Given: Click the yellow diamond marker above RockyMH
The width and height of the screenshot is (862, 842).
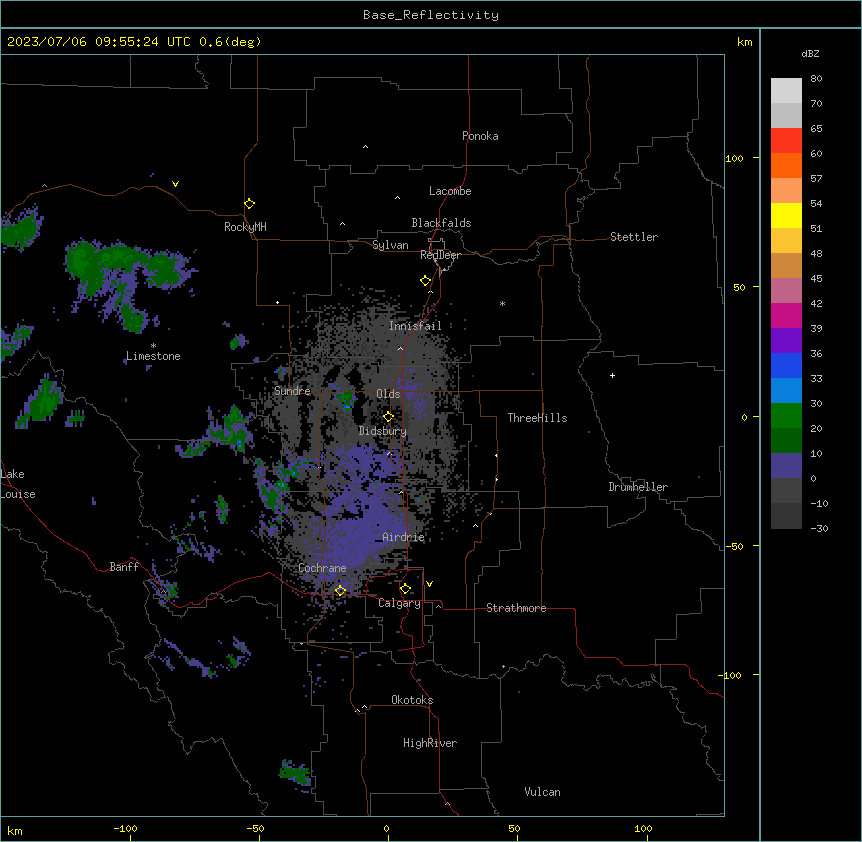Looking at the screenshot, I should point(250,204).
